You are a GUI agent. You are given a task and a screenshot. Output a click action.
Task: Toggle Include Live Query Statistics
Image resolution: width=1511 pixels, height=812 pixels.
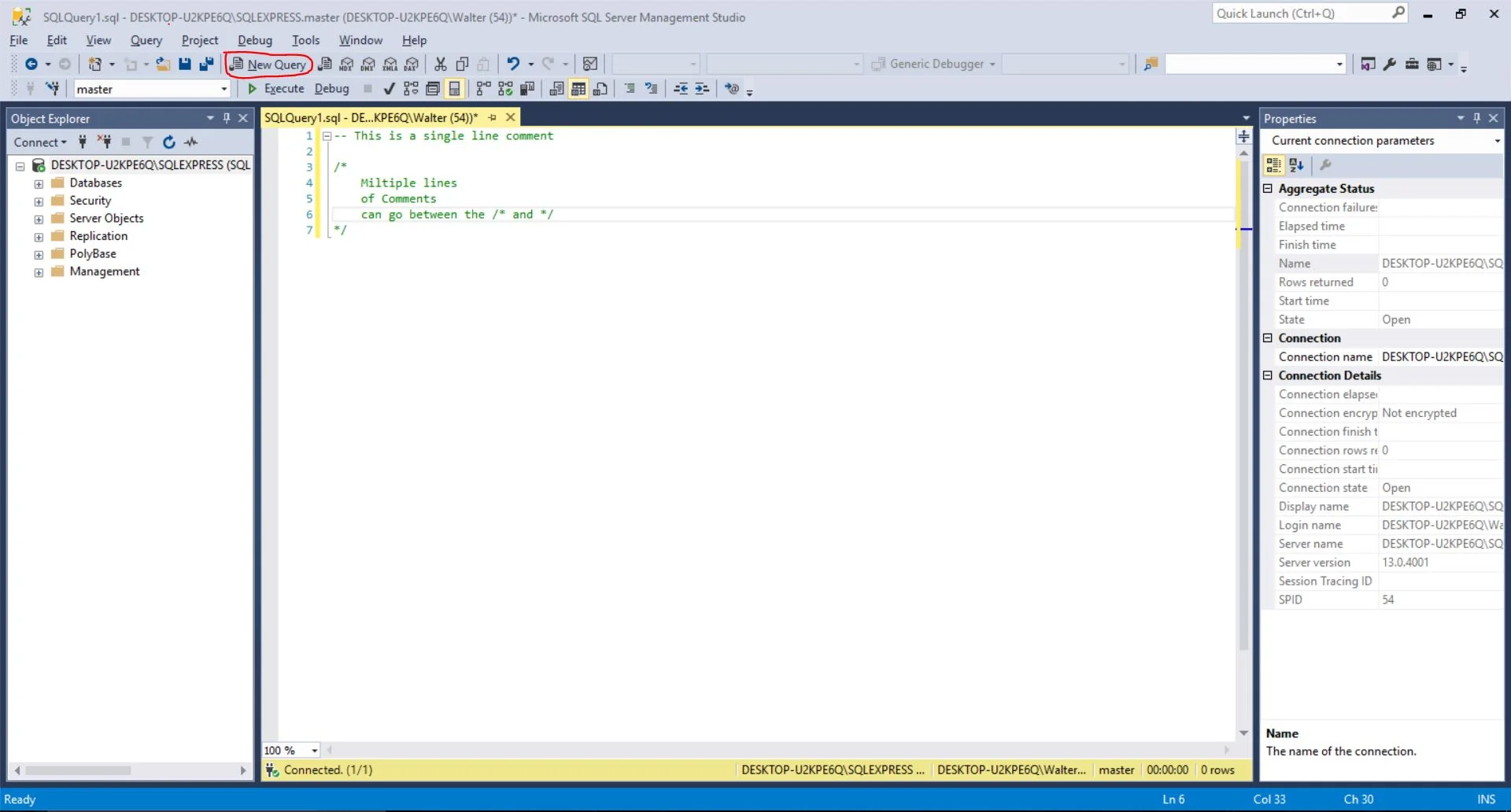click(x=505, y=89)
